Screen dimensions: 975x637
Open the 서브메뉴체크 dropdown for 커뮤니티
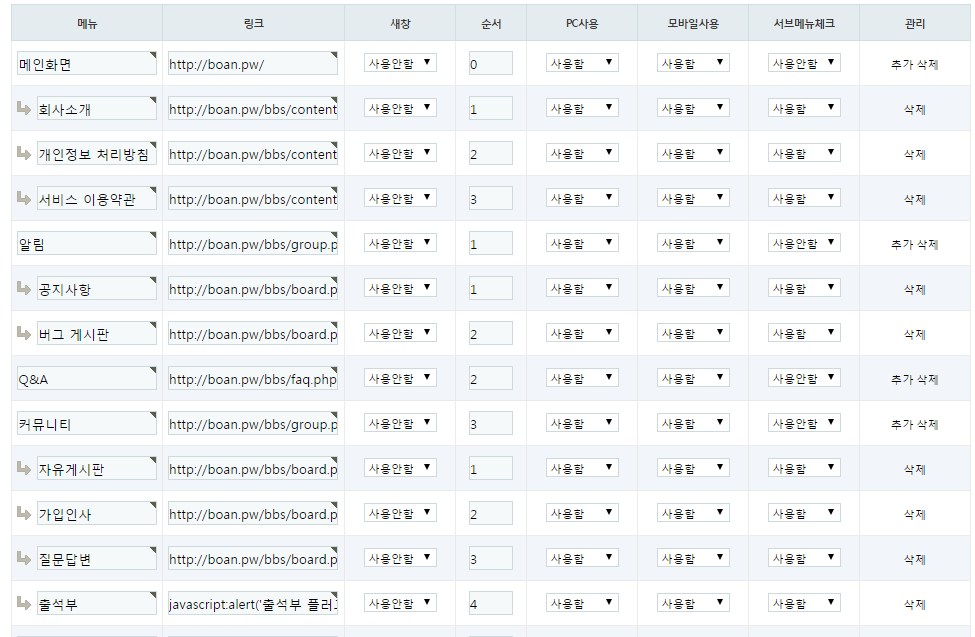(x=804, y=423)
